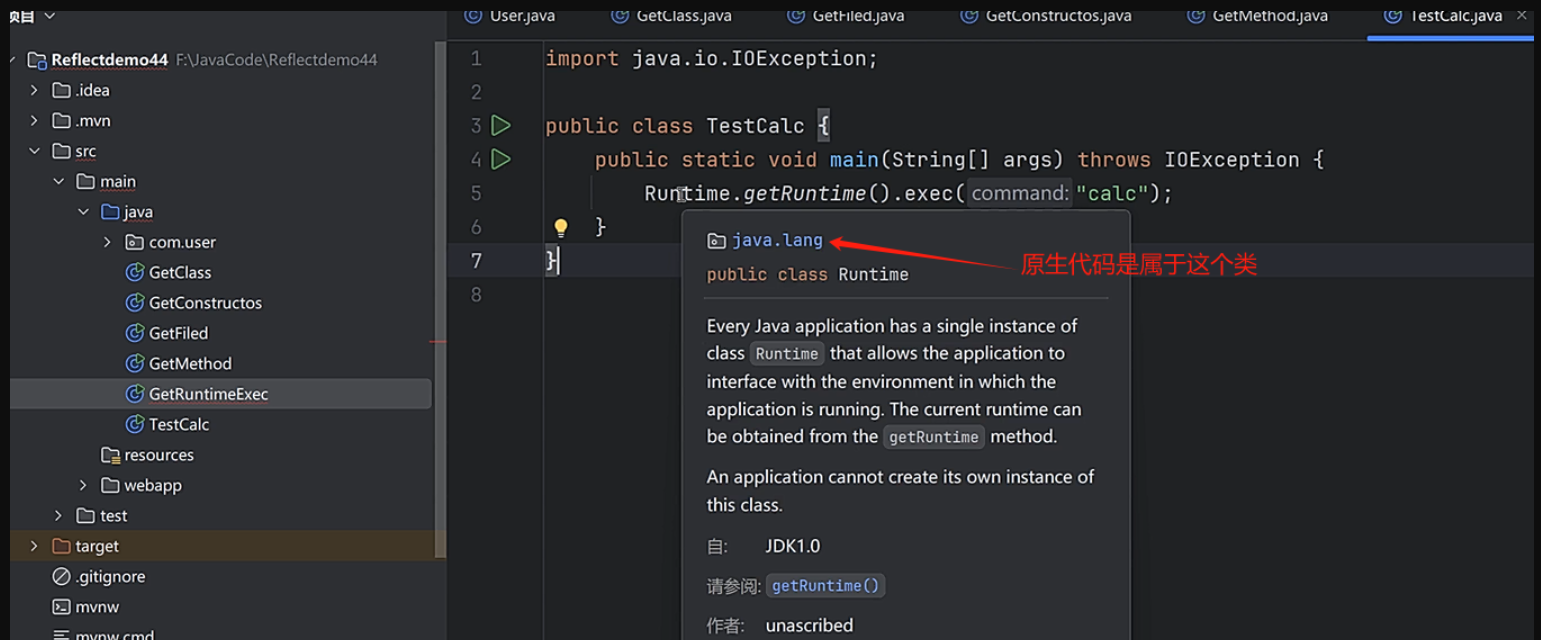This screenshot has width=1541, height=640.
Task: Click the .gitignore file icon
Action: [61, 576]
